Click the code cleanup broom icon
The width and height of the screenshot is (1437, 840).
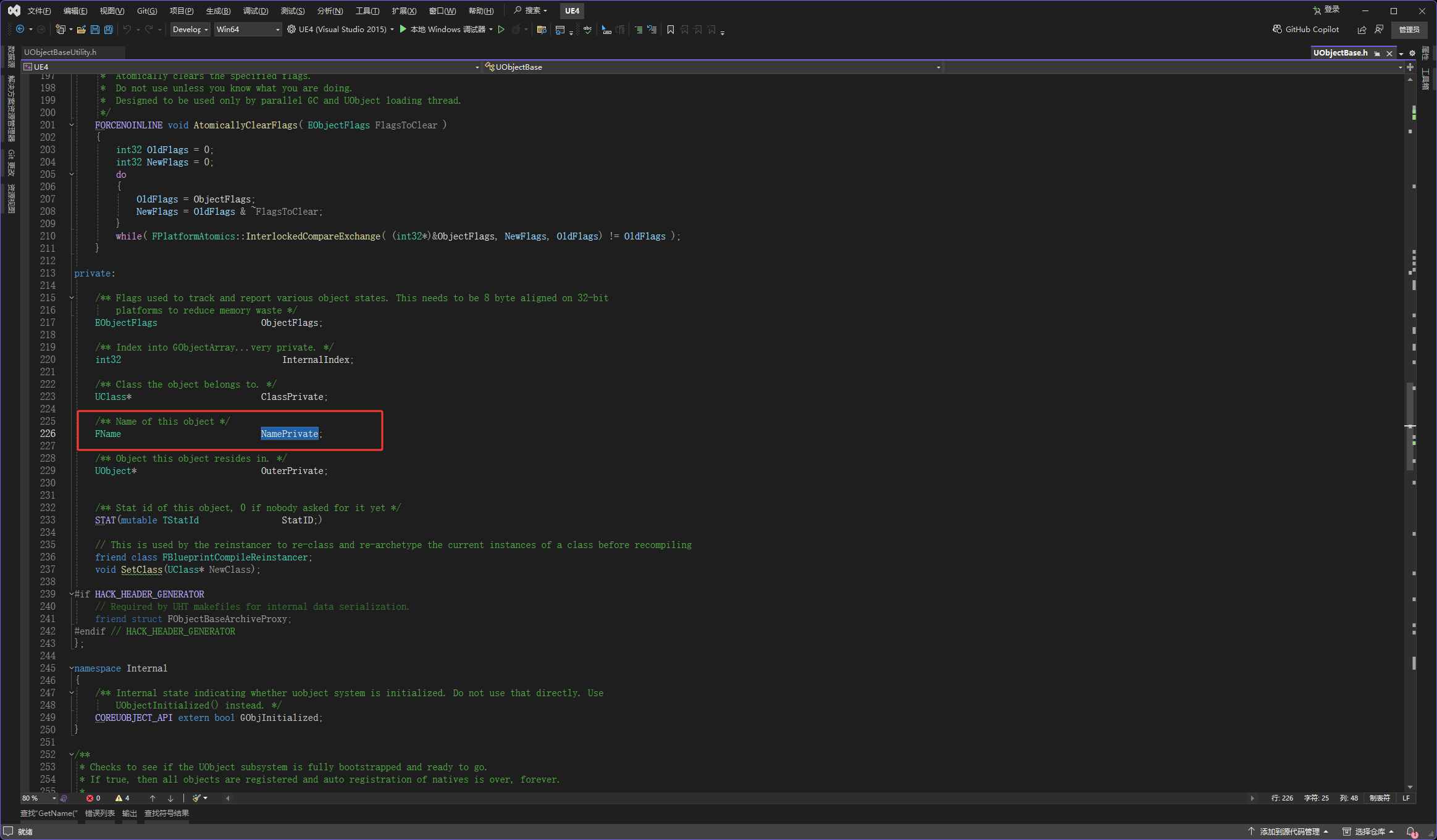[x=197, y=798]
